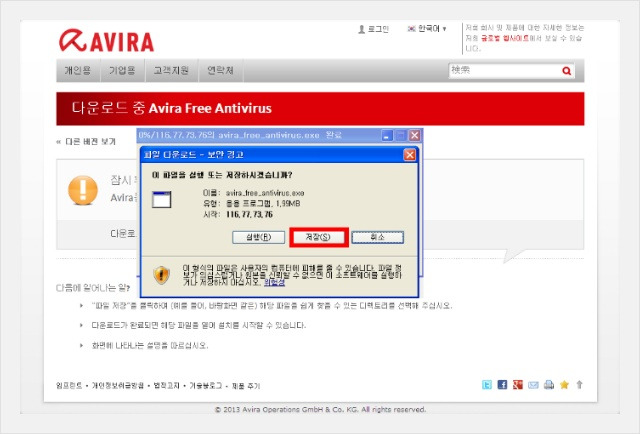
Task: Click the 다음에 일어나는 일? heading
Action: click(93, 288)
